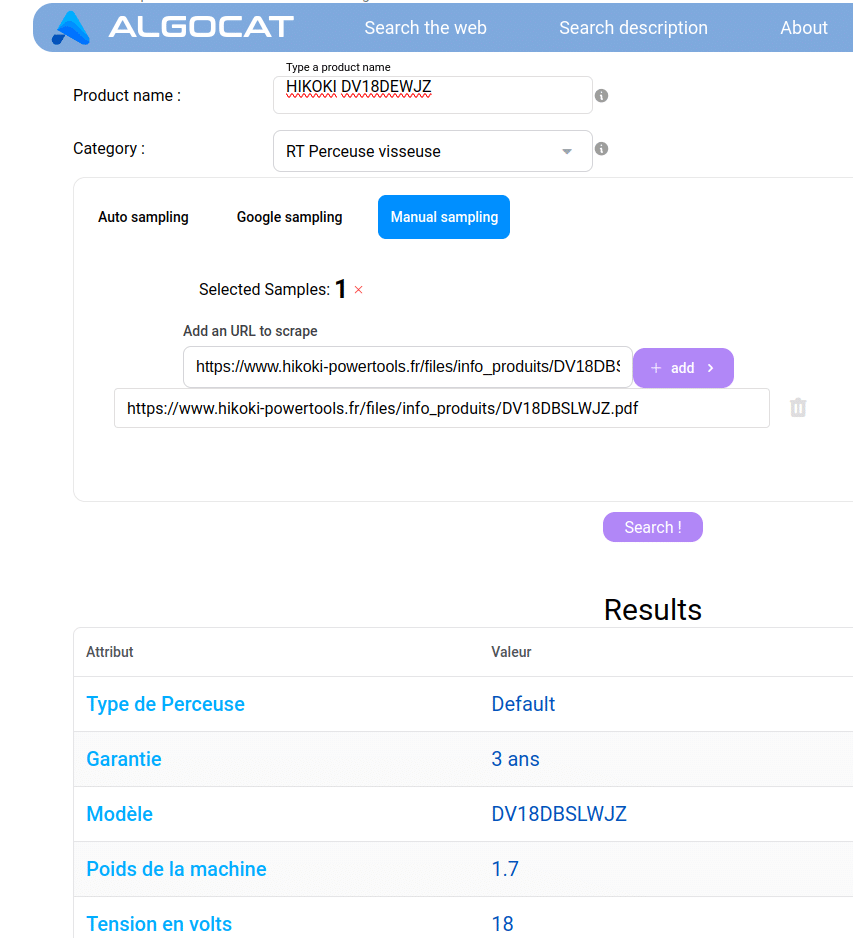Clear selected samples with red X
Viewport: 853px width, 938px height.
click(x=358, y=290)
